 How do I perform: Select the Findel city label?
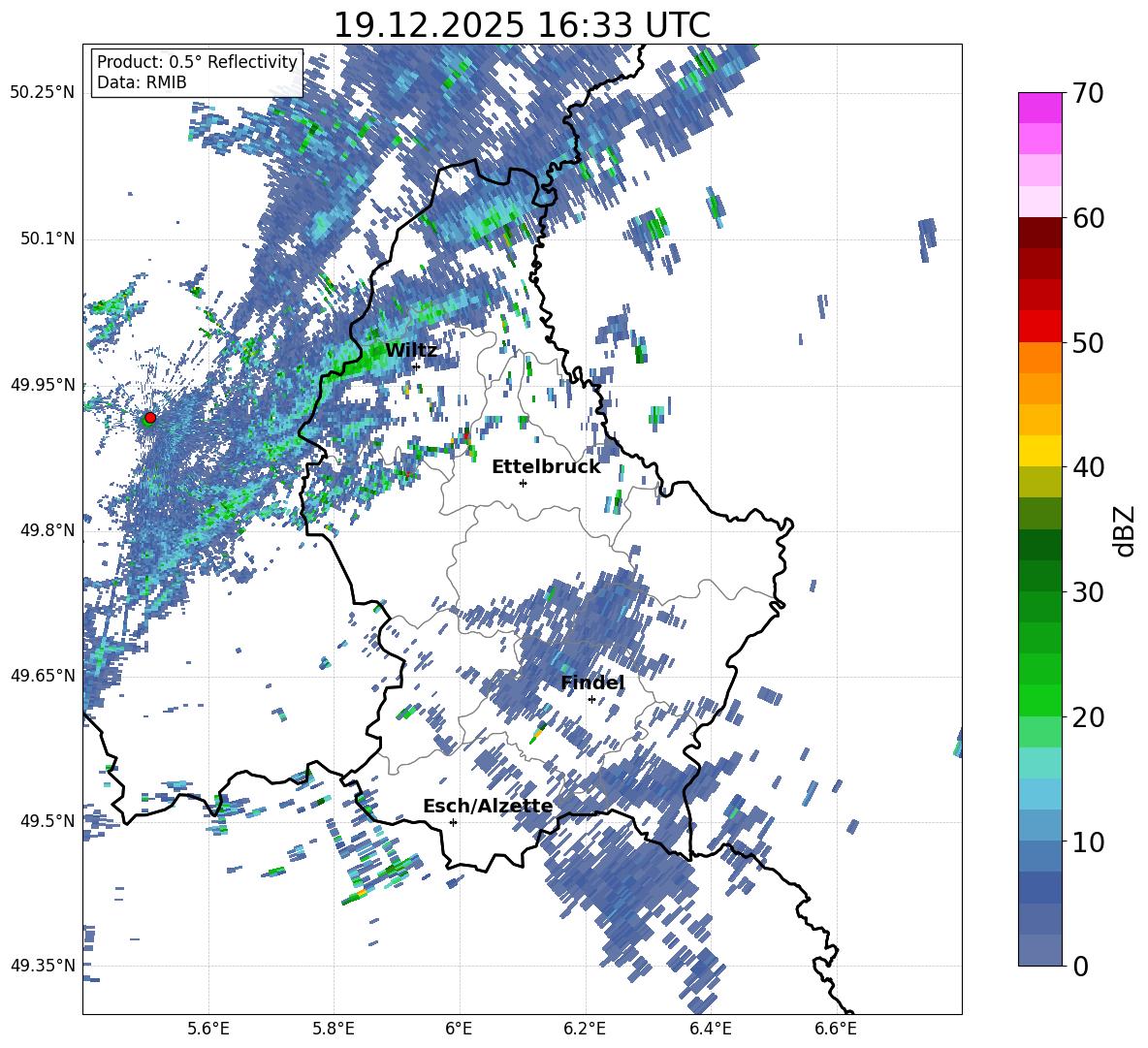592,683
